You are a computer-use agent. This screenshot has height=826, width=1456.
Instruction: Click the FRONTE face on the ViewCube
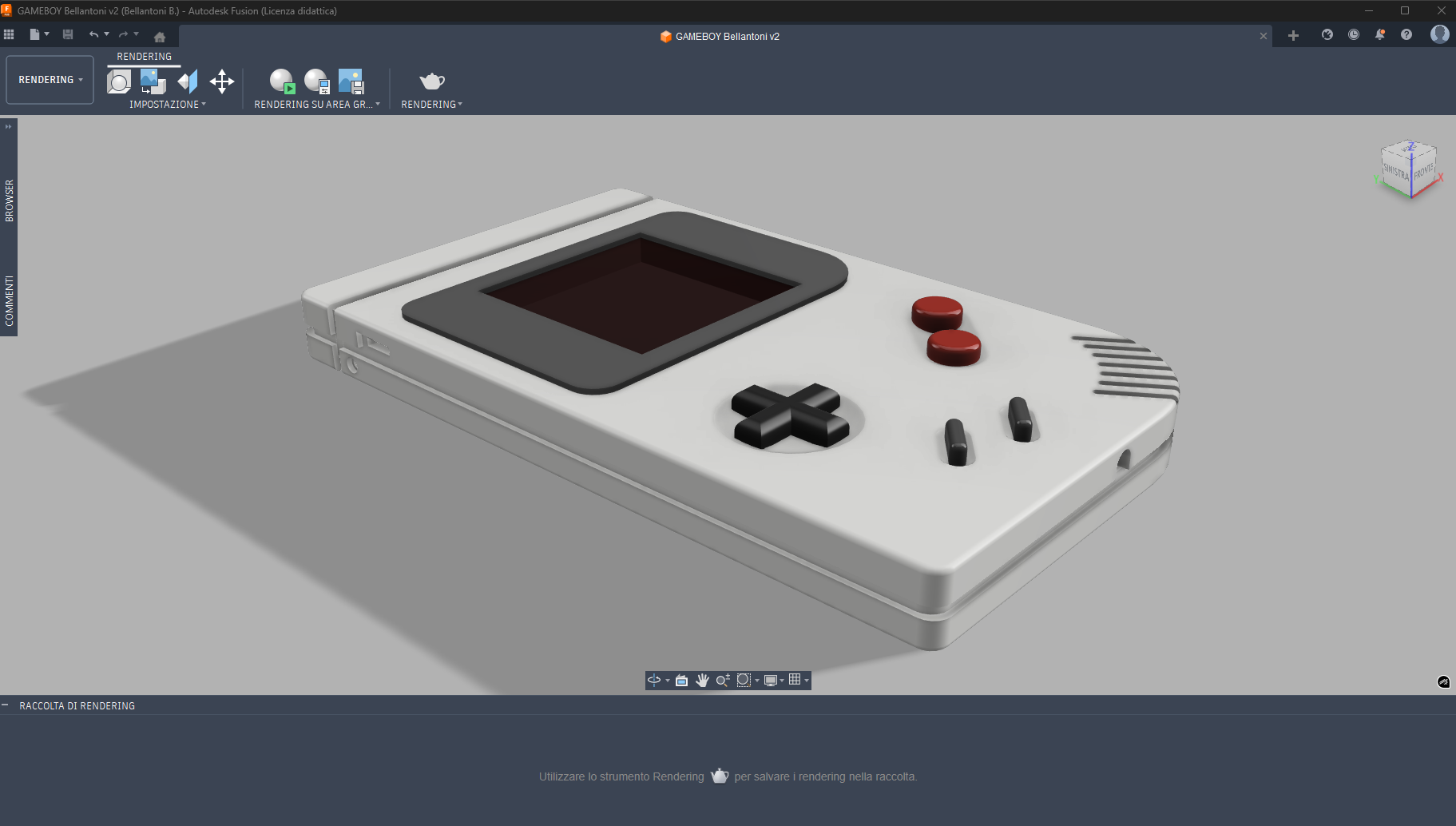(1422, 170)
